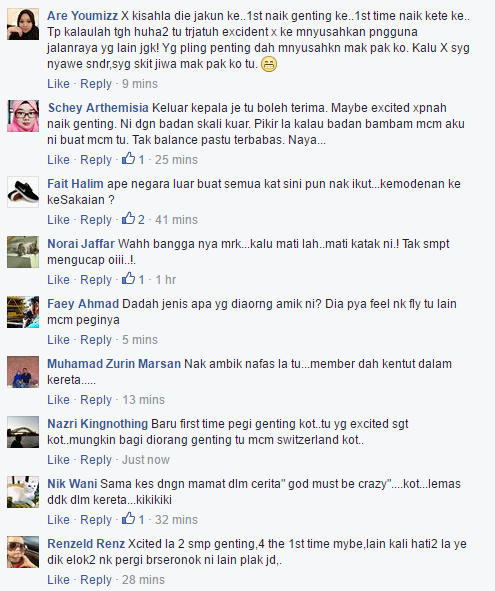This screenshot has height=591, width=495.
Task: Open Renzeld Renz's profile avatar
Action: (23, 552)
